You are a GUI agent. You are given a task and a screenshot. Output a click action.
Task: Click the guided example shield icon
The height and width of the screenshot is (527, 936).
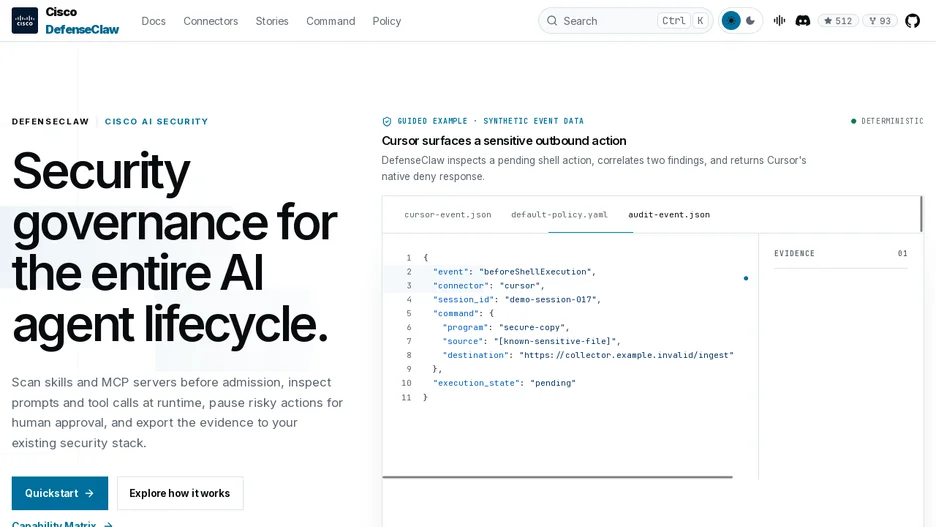(387, 121)
